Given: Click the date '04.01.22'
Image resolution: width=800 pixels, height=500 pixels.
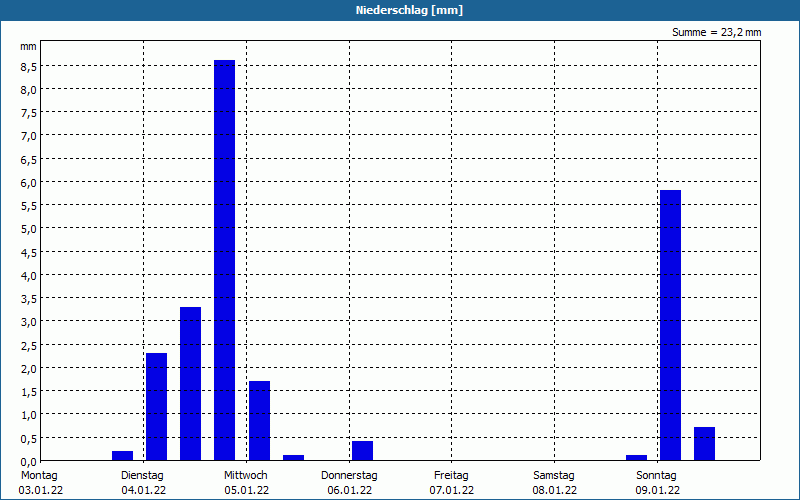Looking at the screenshot, I should [x=143, y=491].
